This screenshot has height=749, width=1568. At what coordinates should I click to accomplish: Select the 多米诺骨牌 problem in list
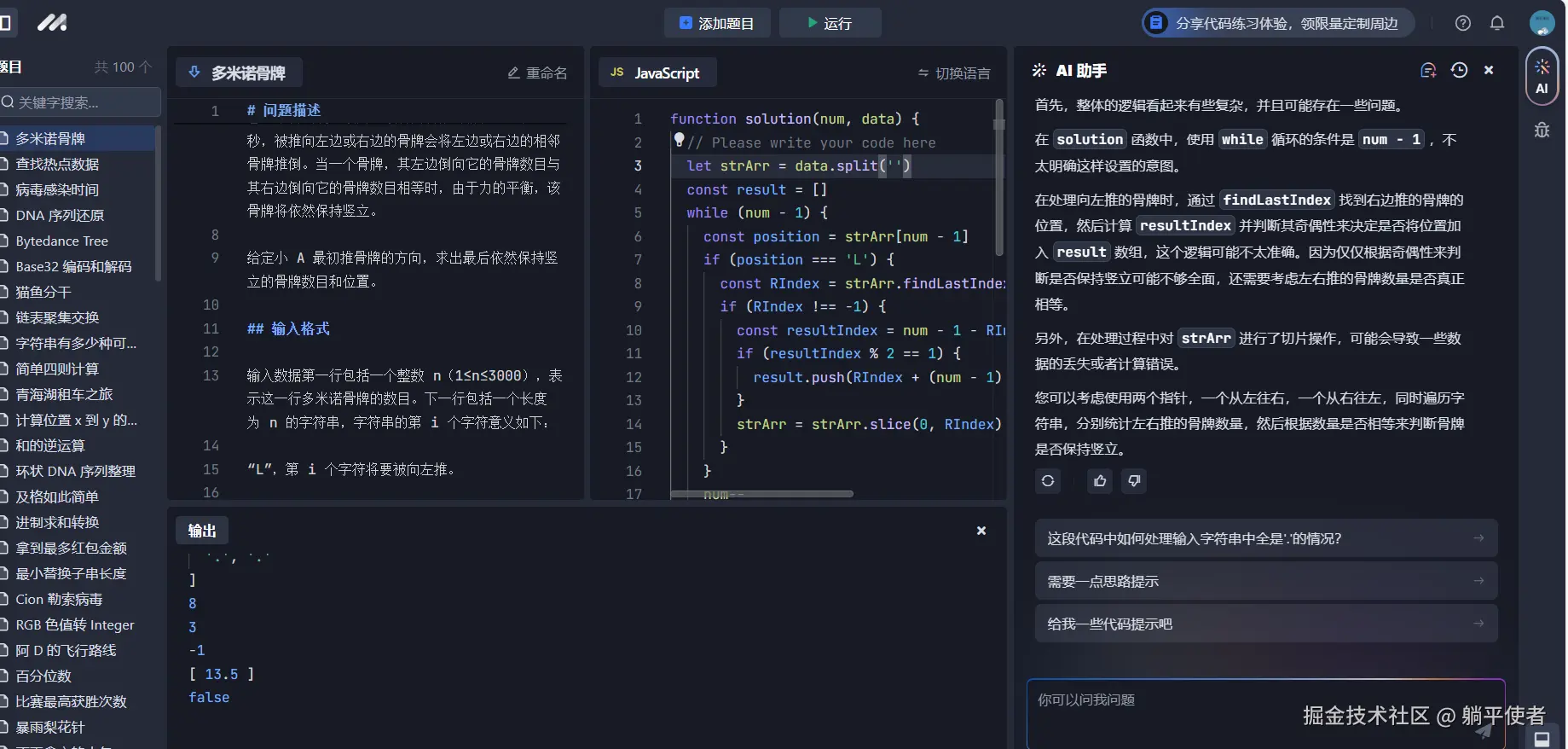pyautogui.click(x=77, y=138)
